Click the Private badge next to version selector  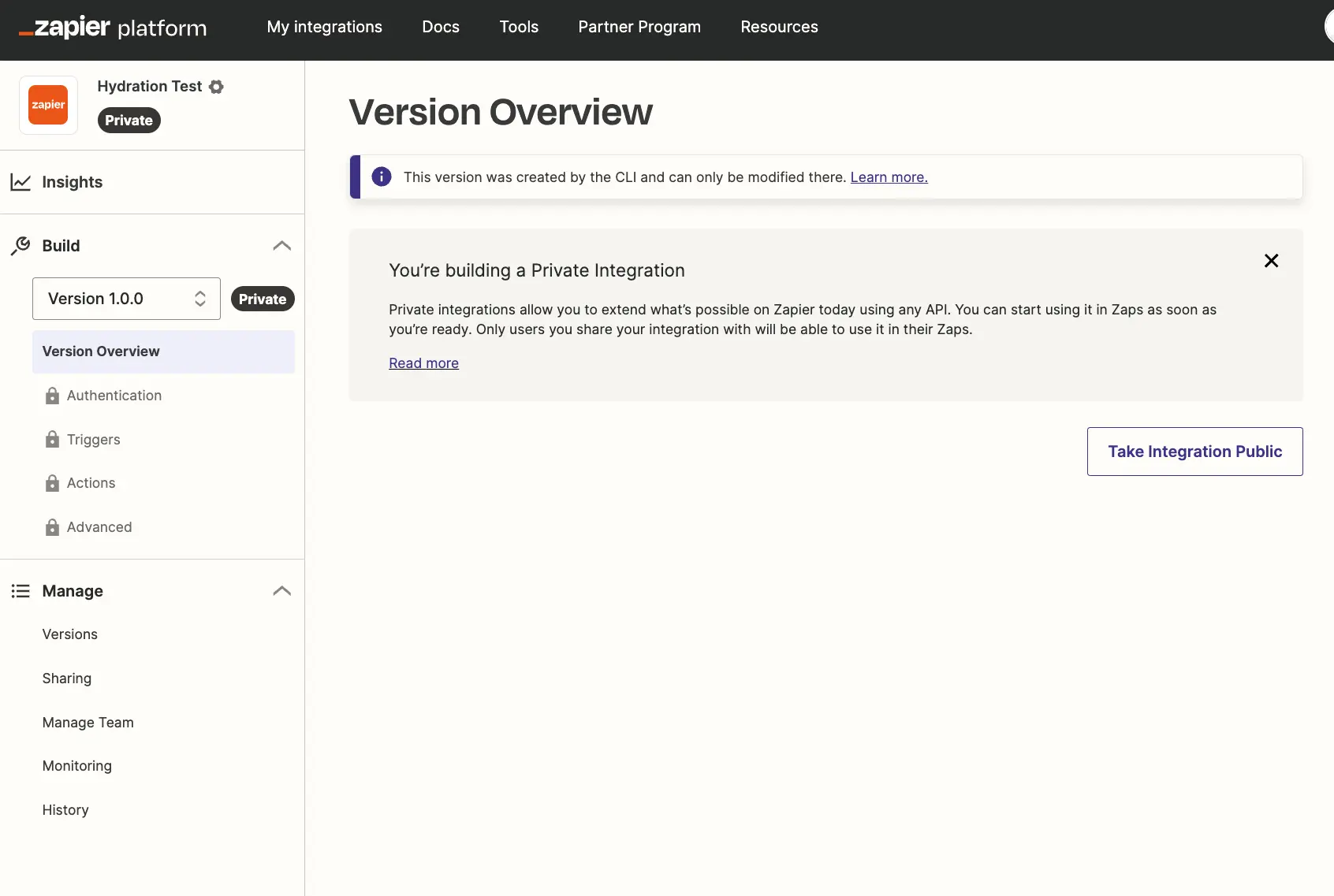click(263, 299)
